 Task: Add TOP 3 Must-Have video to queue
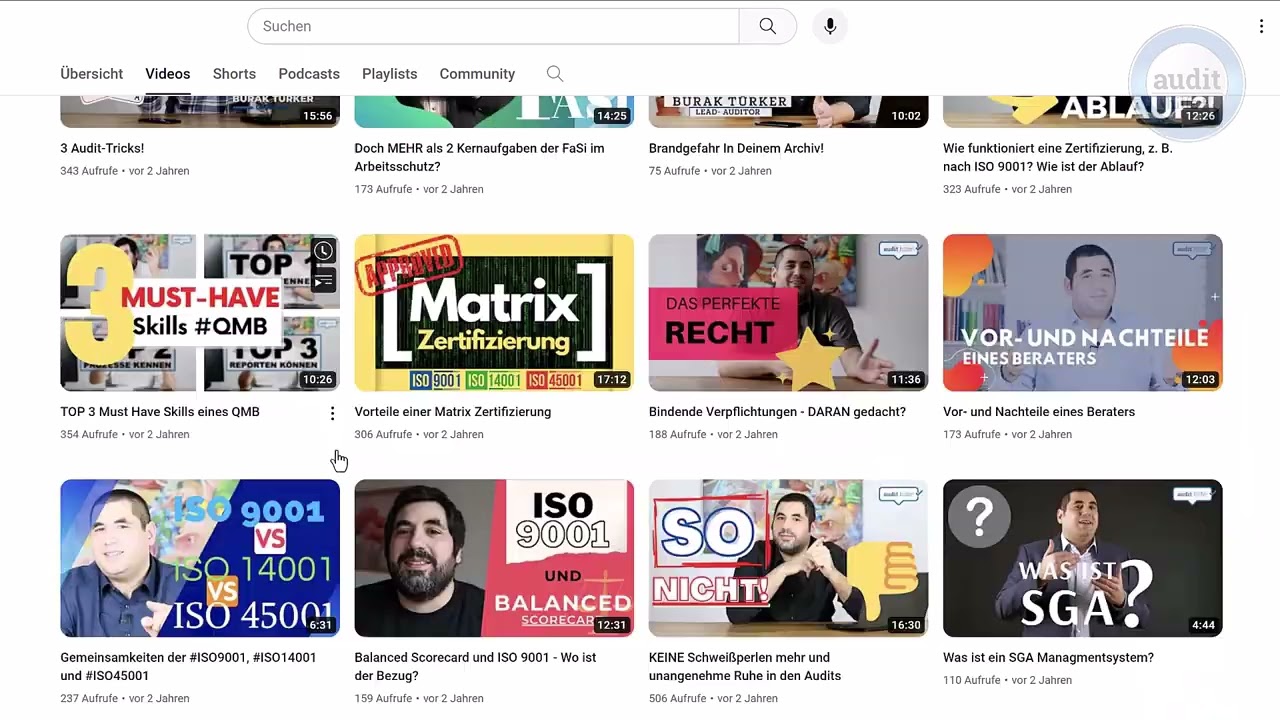pyautogui.click(x=323, y=280)
